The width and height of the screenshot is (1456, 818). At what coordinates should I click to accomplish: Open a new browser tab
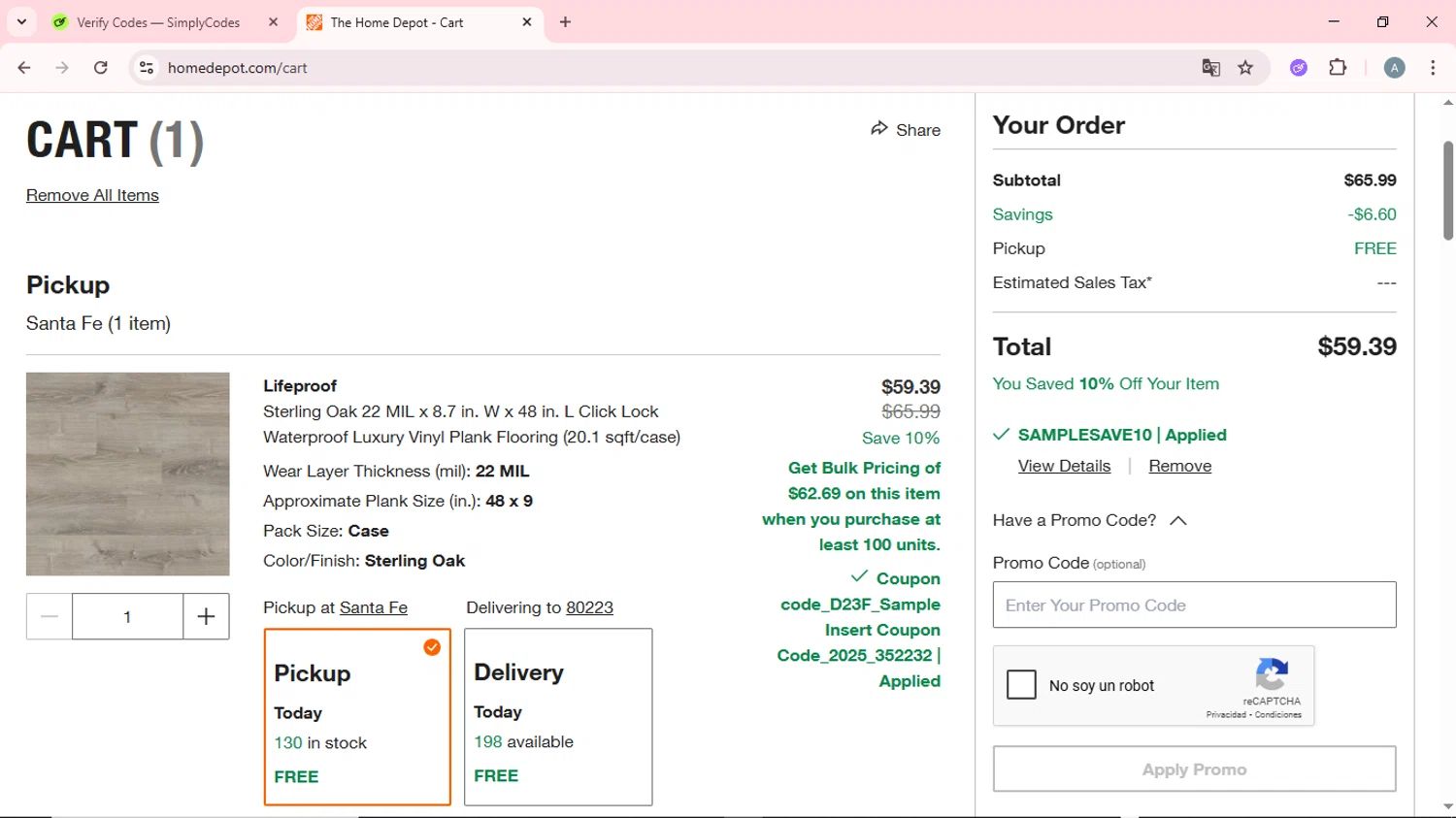pyautogui.click(x=565, y=22)
